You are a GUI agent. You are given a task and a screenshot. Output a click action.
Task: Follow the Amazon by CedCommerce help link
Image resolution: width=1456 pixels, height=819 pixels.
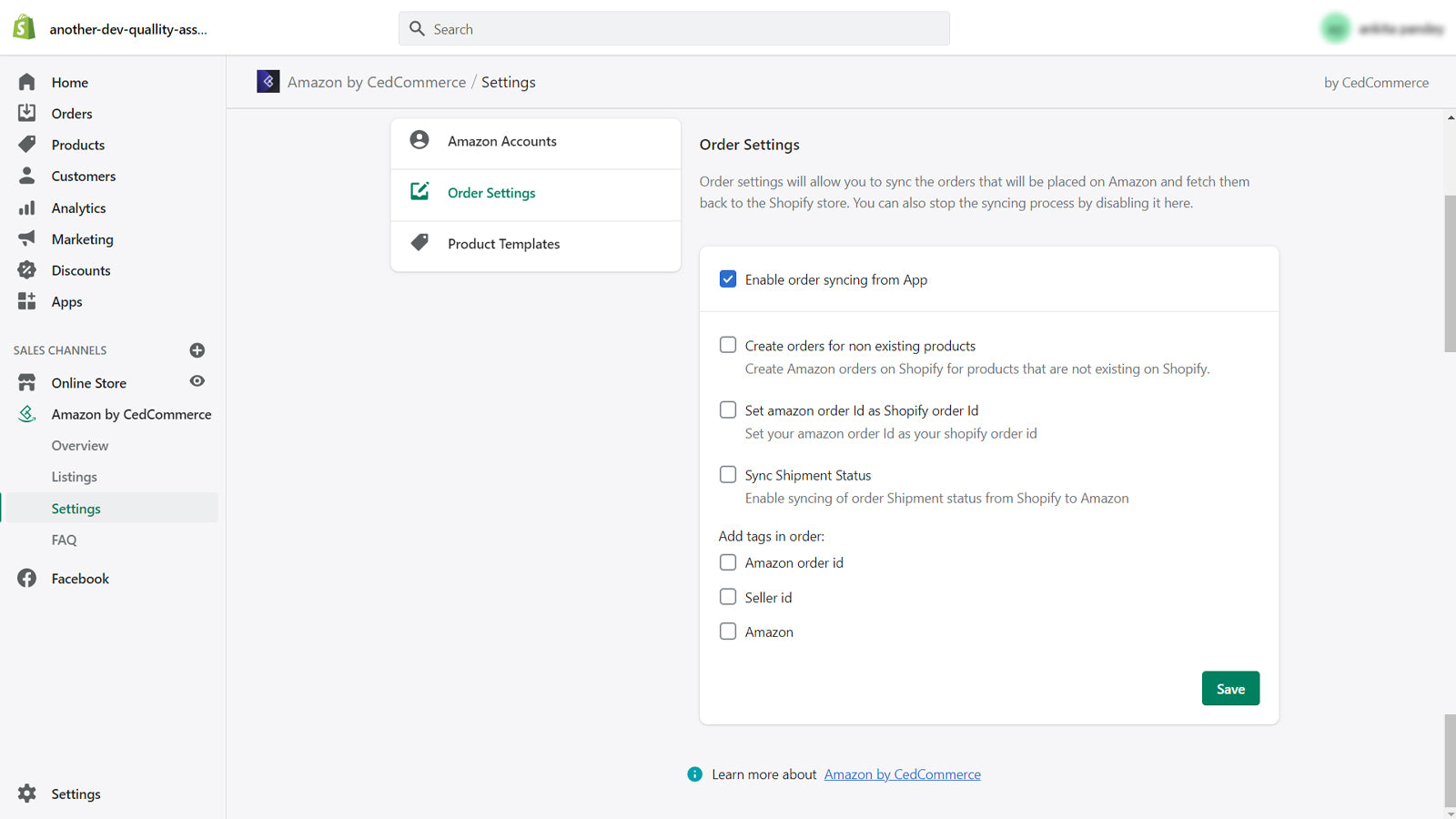[x=902, y=774]
